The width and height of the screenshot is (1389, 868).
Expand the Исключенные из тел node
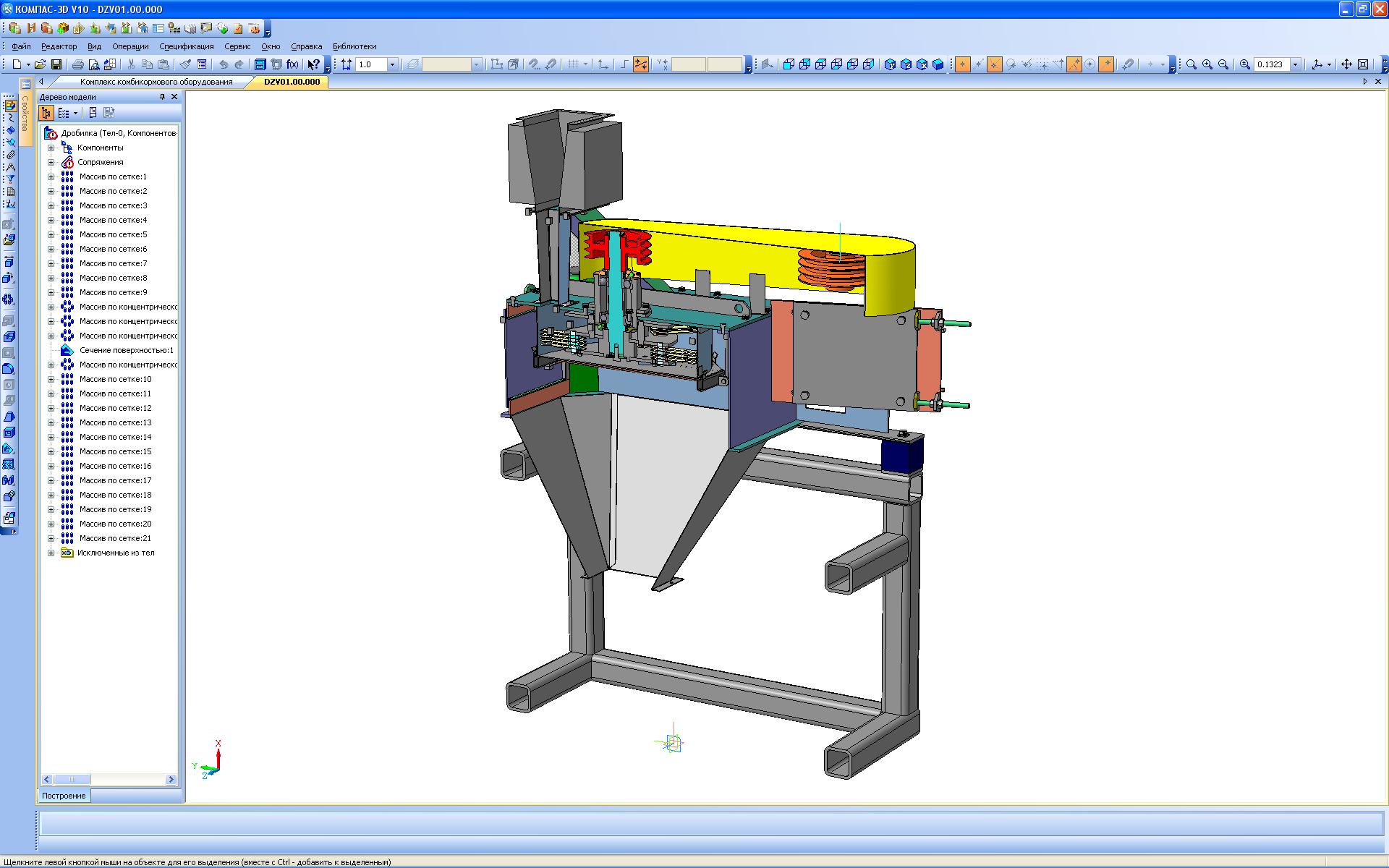tap(51, 553)
